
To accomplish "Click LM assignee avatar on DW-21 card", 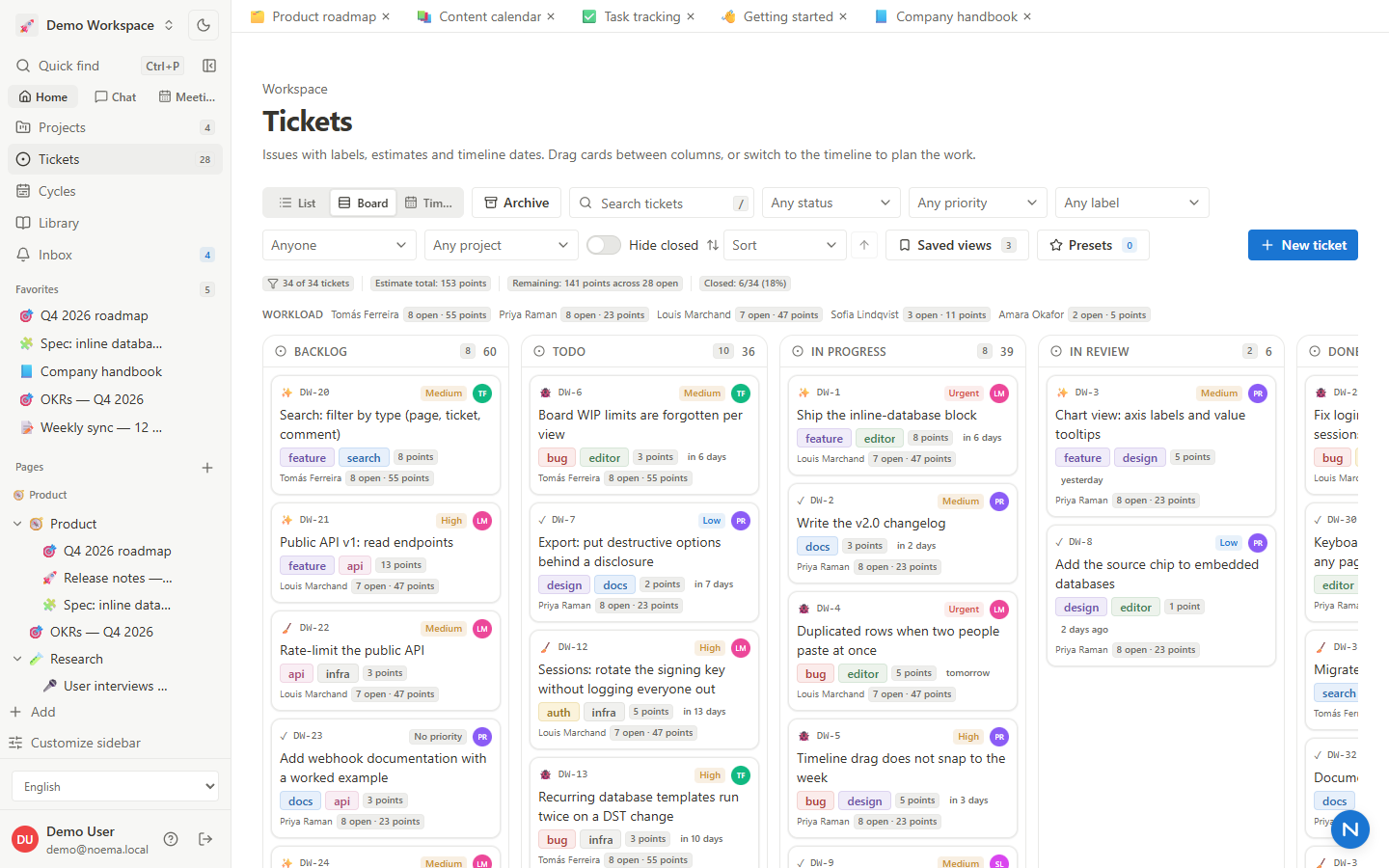I will coord(482,521).
